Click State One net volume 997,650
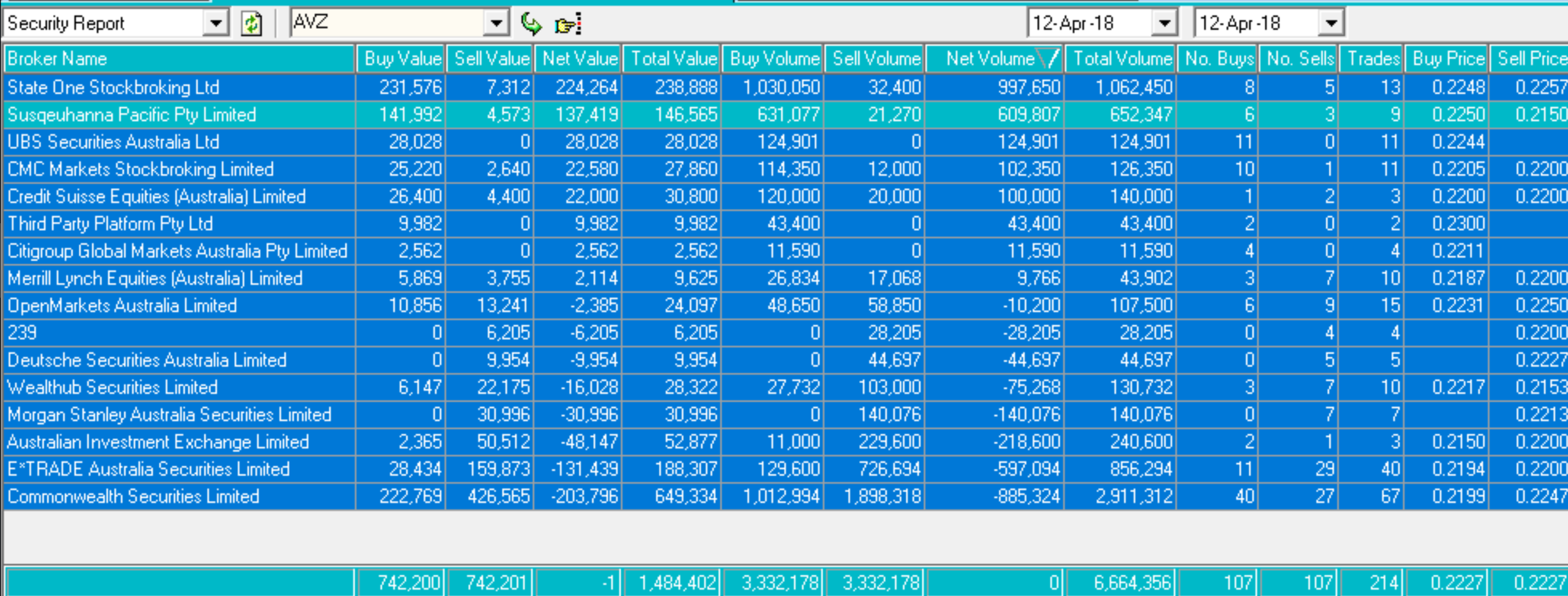The width and height of the screenshot is (1568, 596). click(x=1029, y=87)
